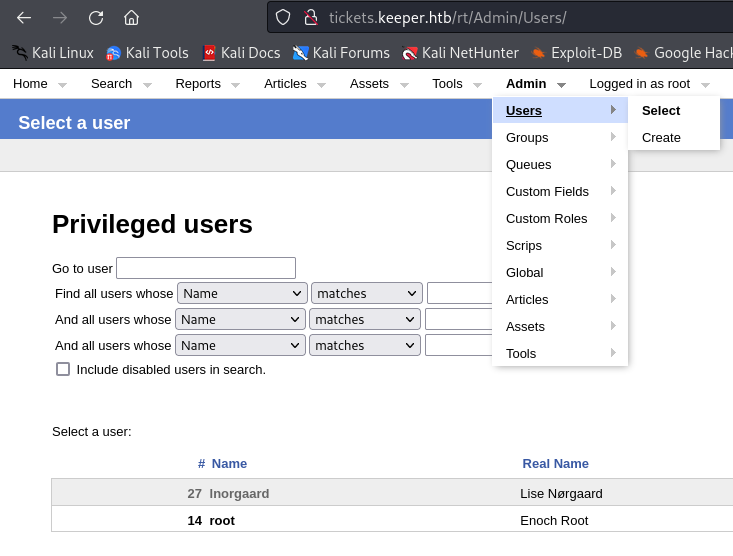Open user root
733x556 pixels.
[222, 520]
